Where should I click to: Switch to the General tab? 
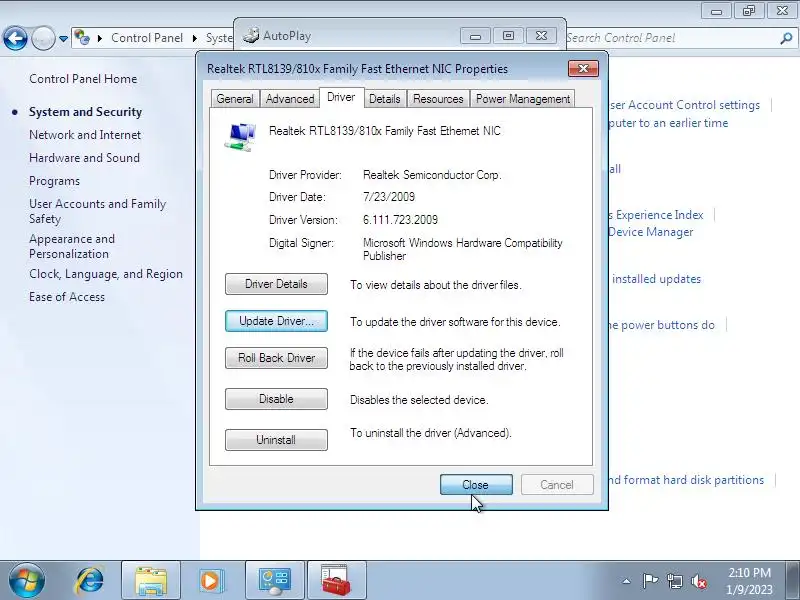click(x=235, y=99)
